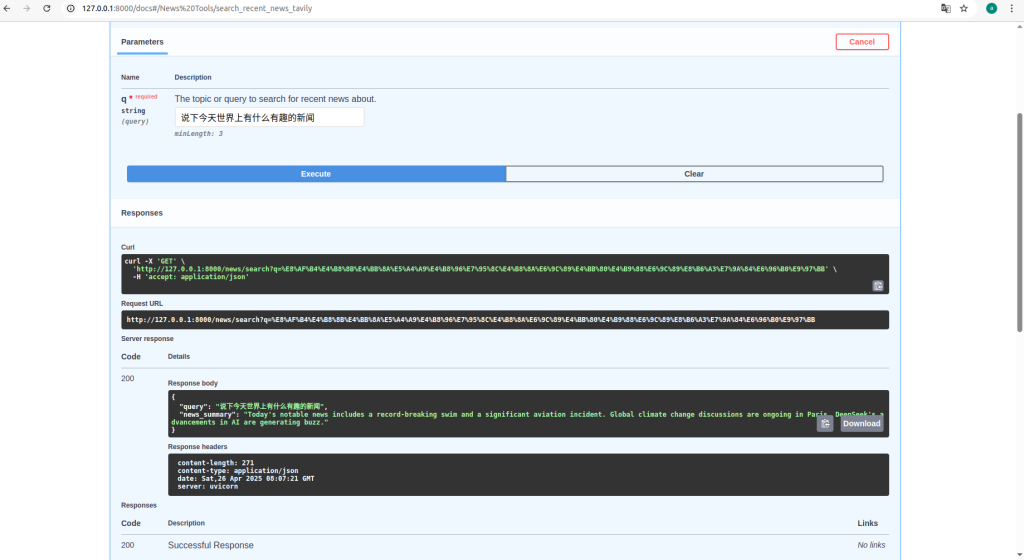This screenshot has width=1024, height=560.
Task: Click the address bar URL
Action: click(197, 8)
